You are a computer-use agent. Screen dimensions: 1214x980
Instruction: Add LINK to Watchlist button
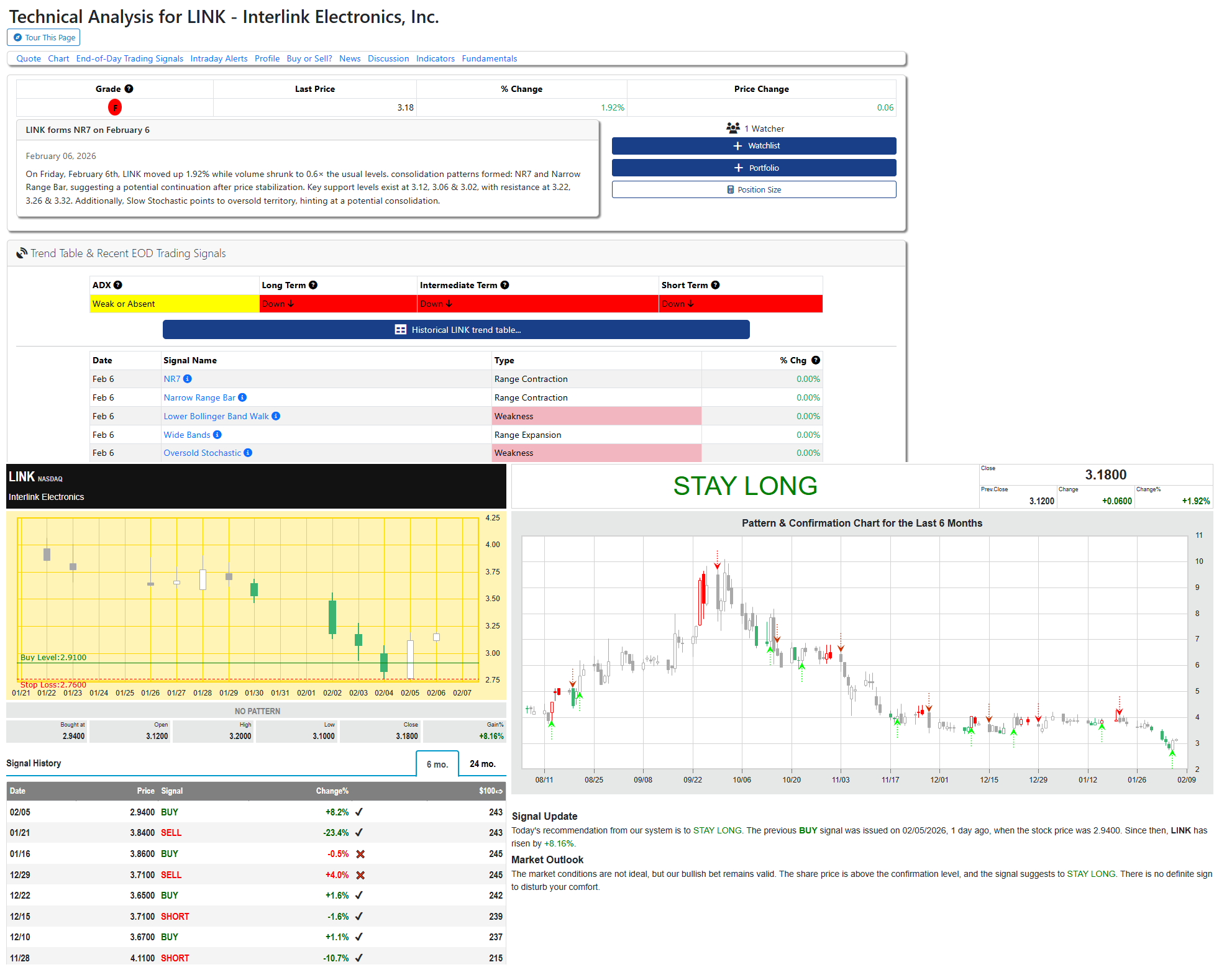click(754, 146)
